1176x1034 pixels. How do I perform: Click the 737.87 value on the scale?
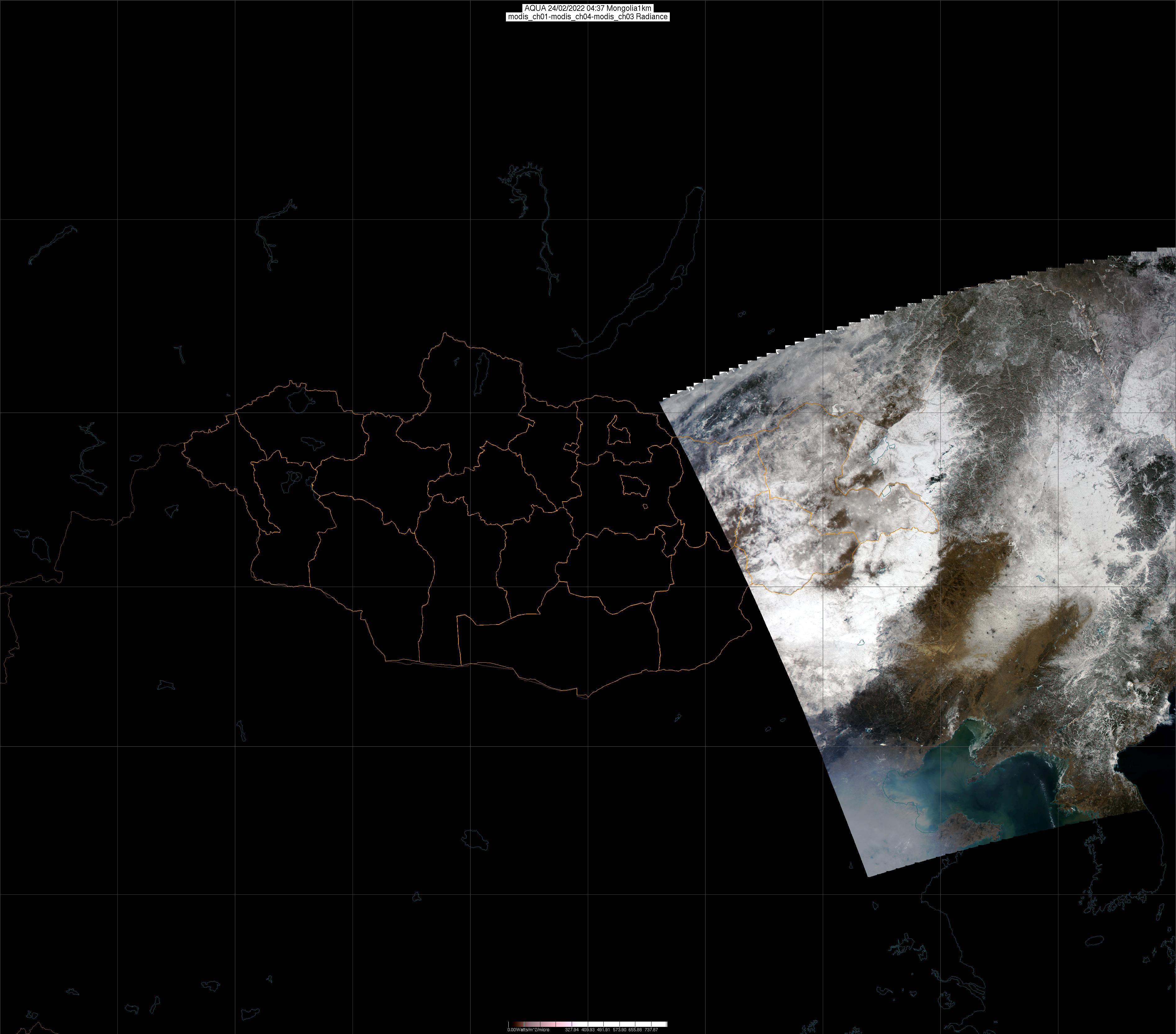[651, 1029]
